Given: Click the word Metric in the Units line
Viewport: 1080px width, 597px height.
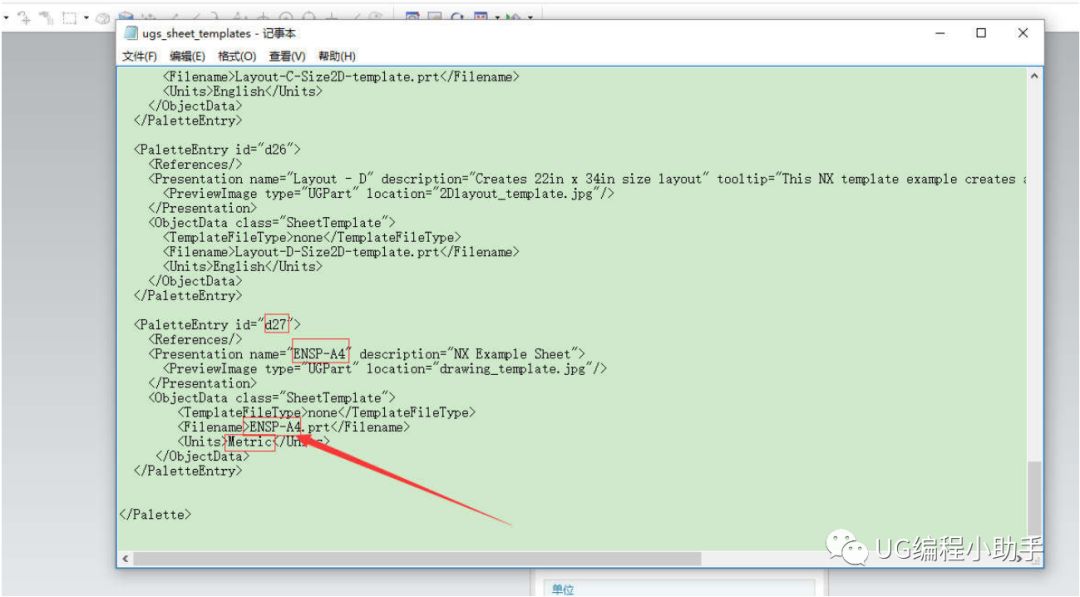Looking at the screenshot, I should pos(250,441).
